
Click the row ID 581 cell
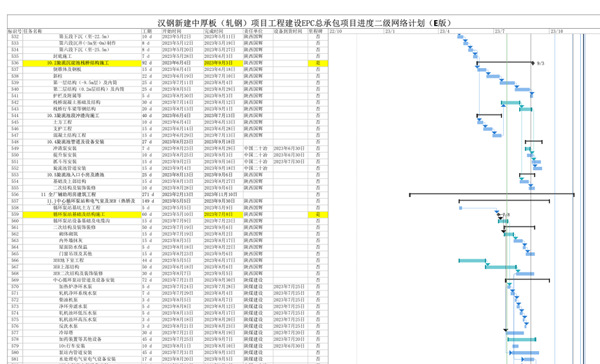(15, 359)
